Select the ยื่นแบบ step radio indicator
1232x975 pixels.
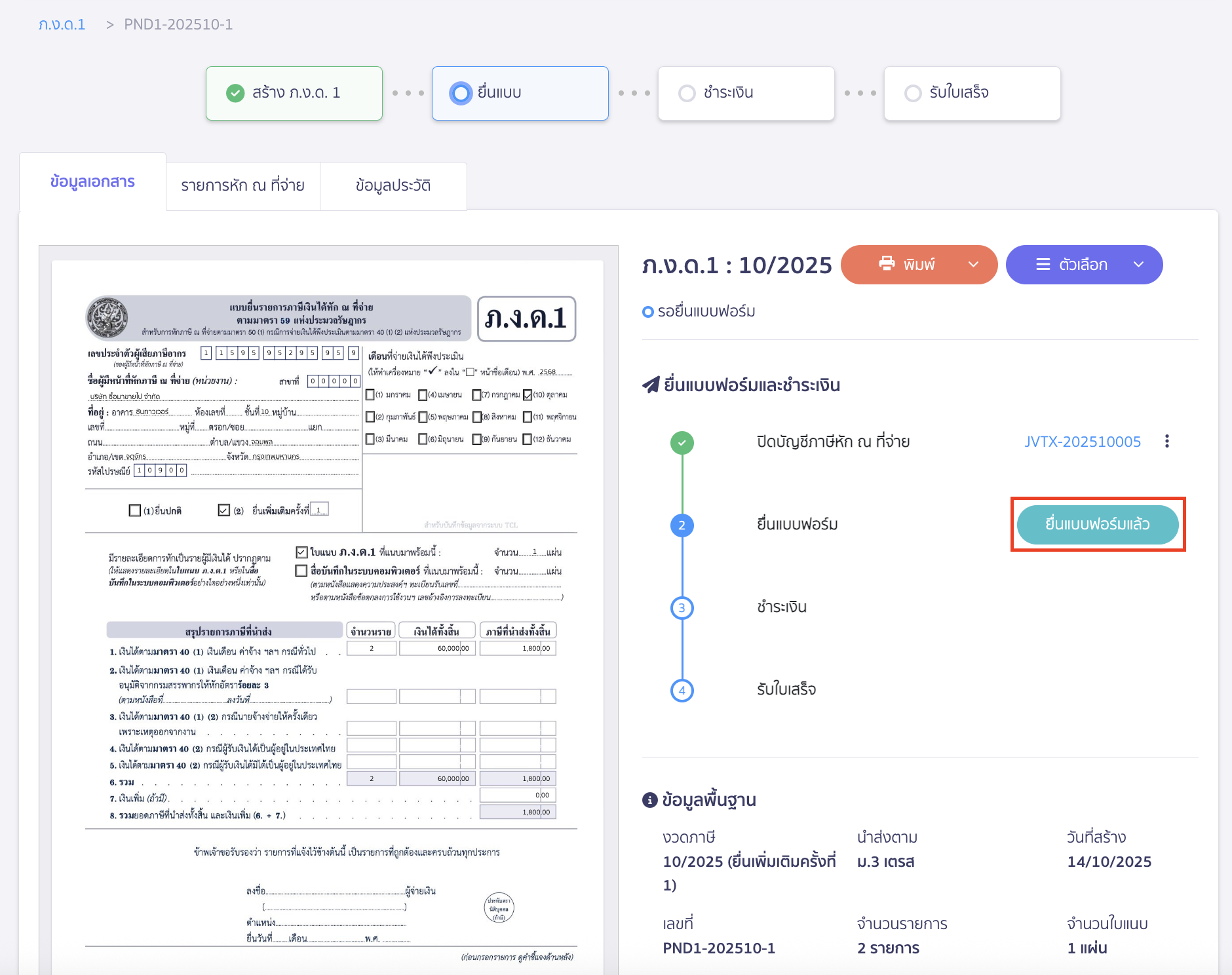(461, 92)
